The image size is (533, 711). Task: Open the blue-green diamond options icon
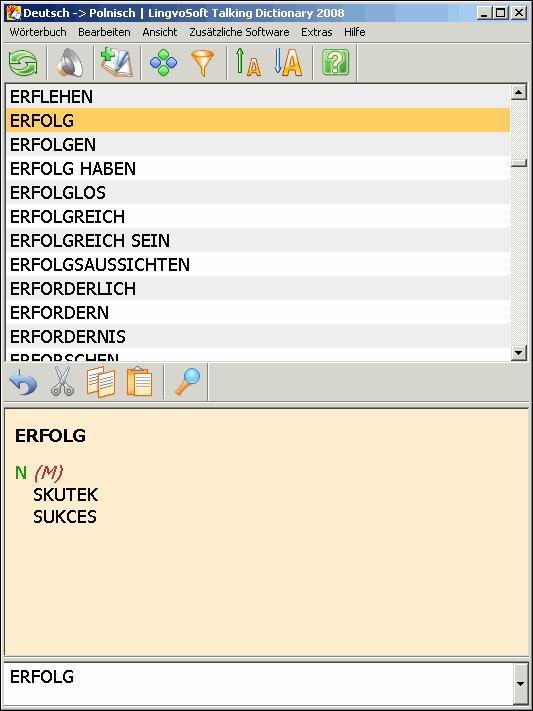click(163, 63)
